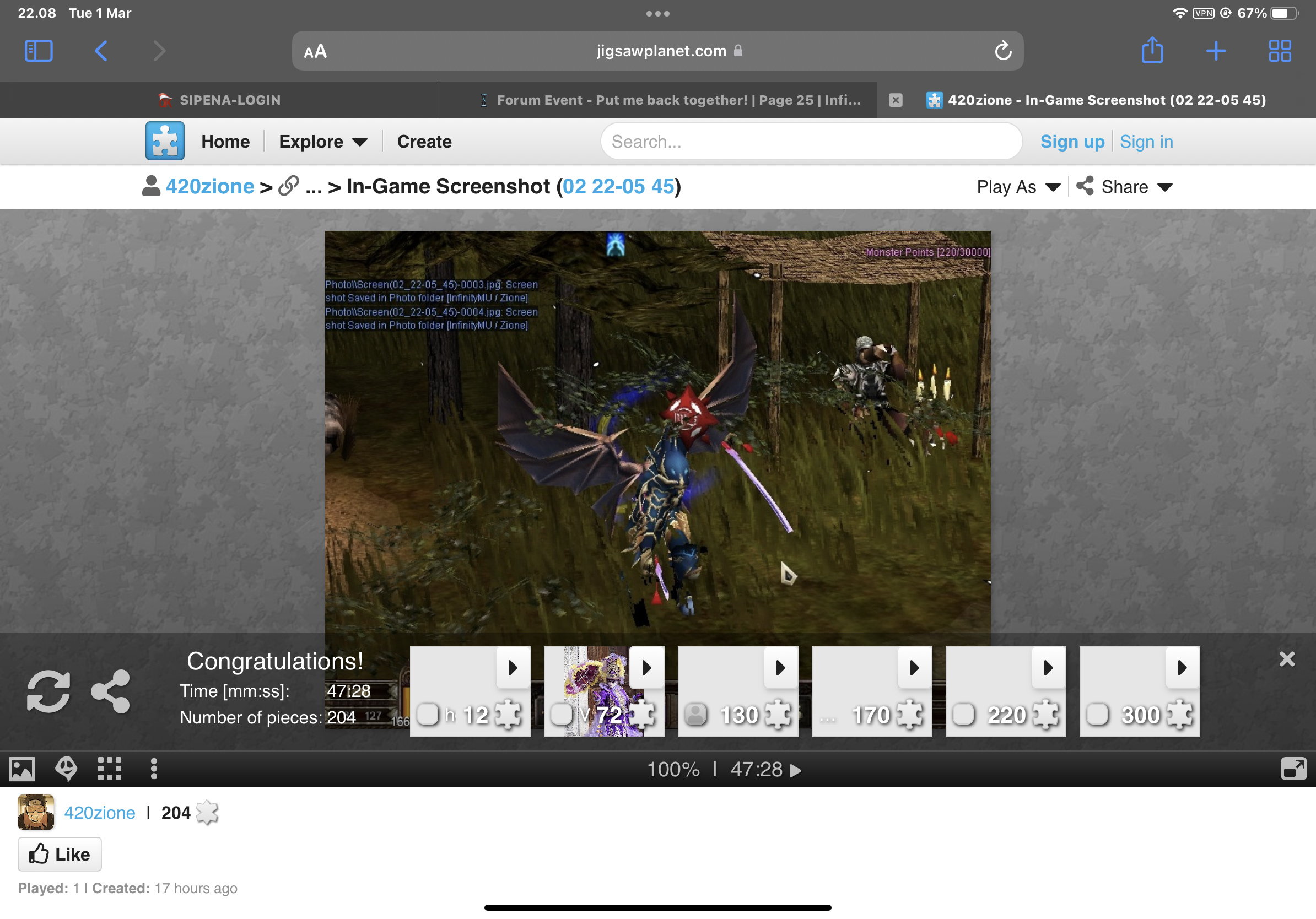
Task: Play the 12-piece puzzle suggestion
Action: tap(513, 667)
